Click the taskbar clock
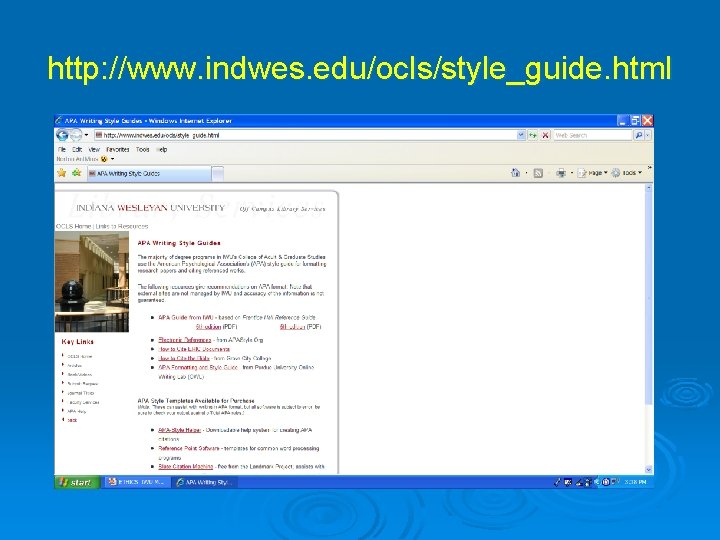 point(636,482)
